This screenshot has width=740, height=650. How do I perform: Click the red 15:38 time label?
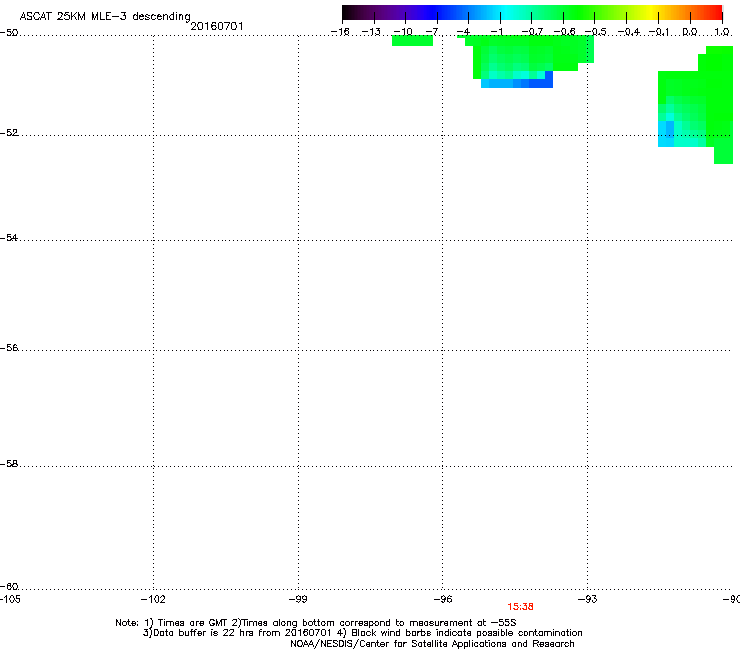(x=520, y=607)
